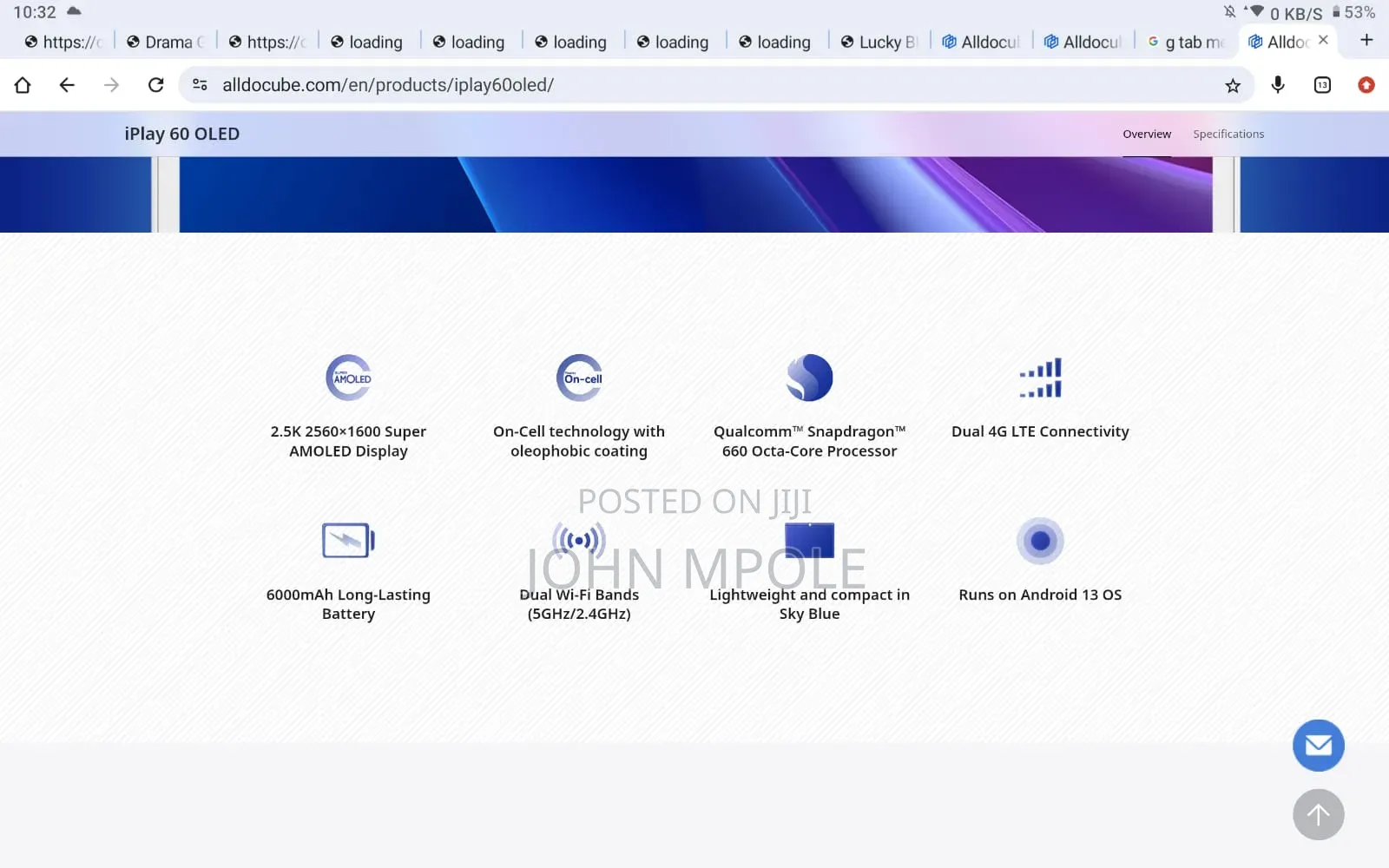Click '6000mAh Long-Lasting Battery' text
This screenshot has width=1389, height=868.
348,604
